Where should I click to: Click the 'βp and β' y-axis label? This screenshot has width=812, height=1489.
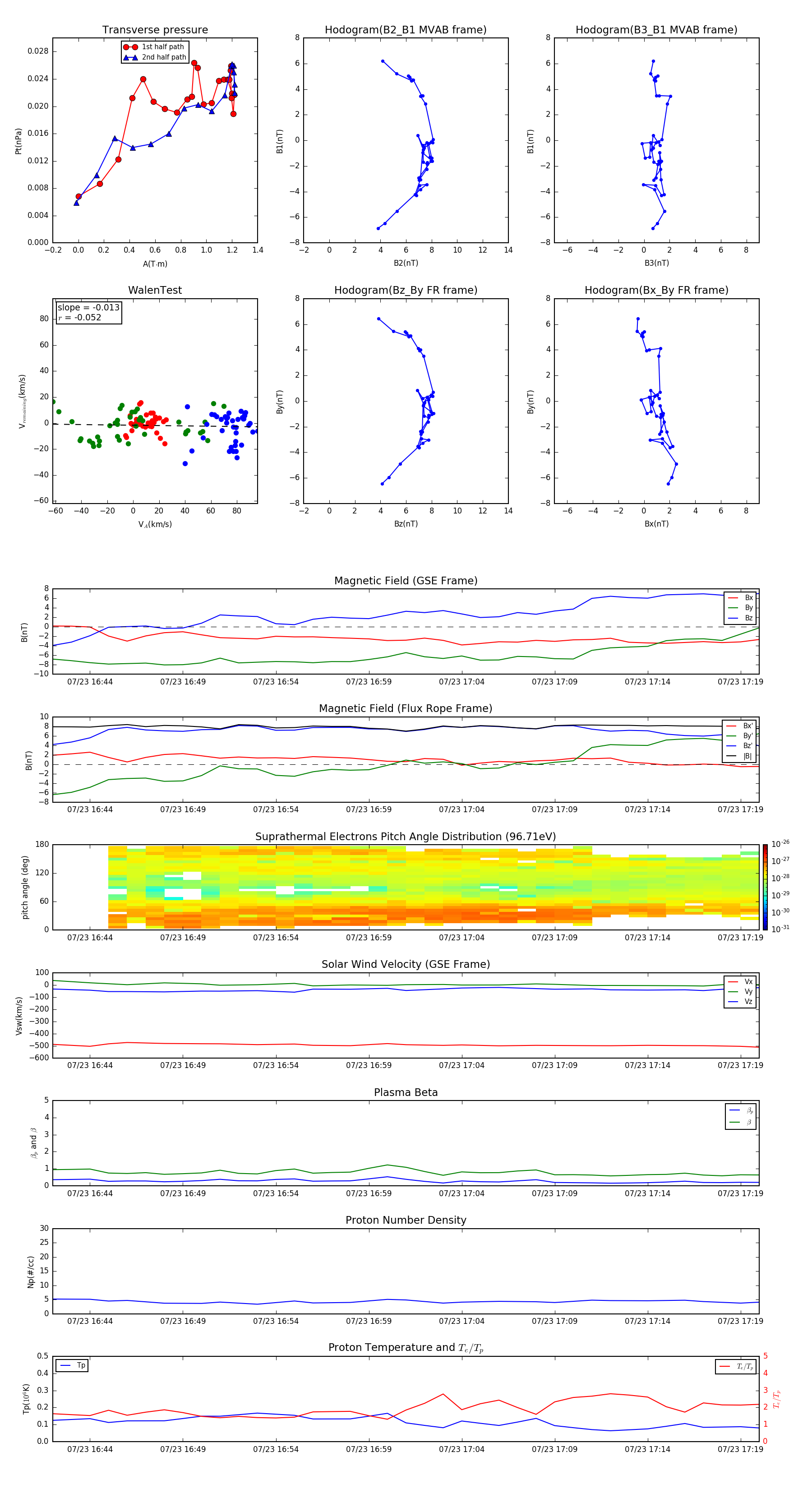click(x=33, y=1143)
